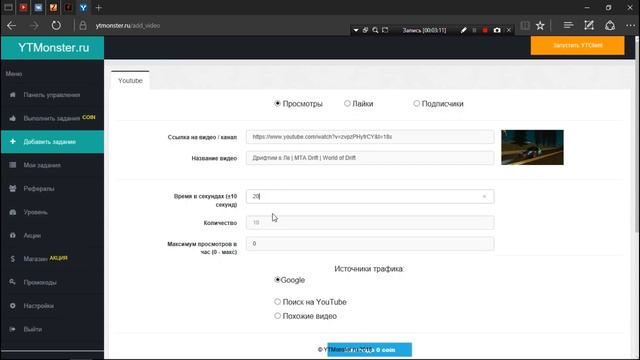Open reading view in browser

coord(525,25)
